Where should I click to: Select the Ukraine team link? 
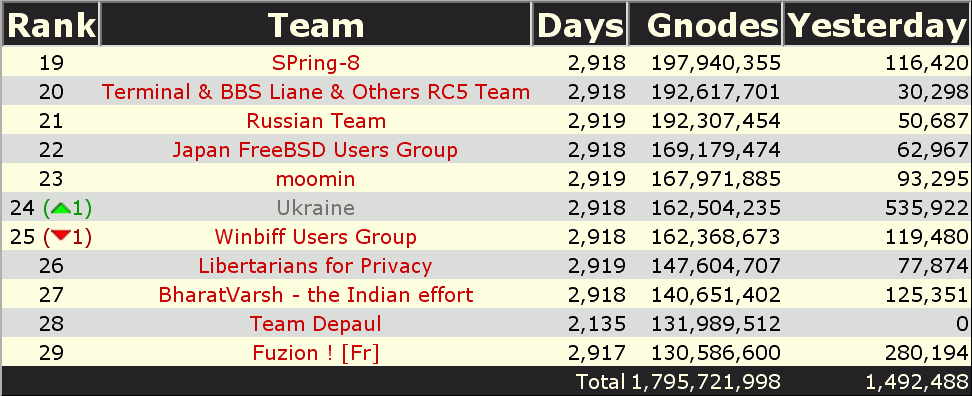point(316,208)
